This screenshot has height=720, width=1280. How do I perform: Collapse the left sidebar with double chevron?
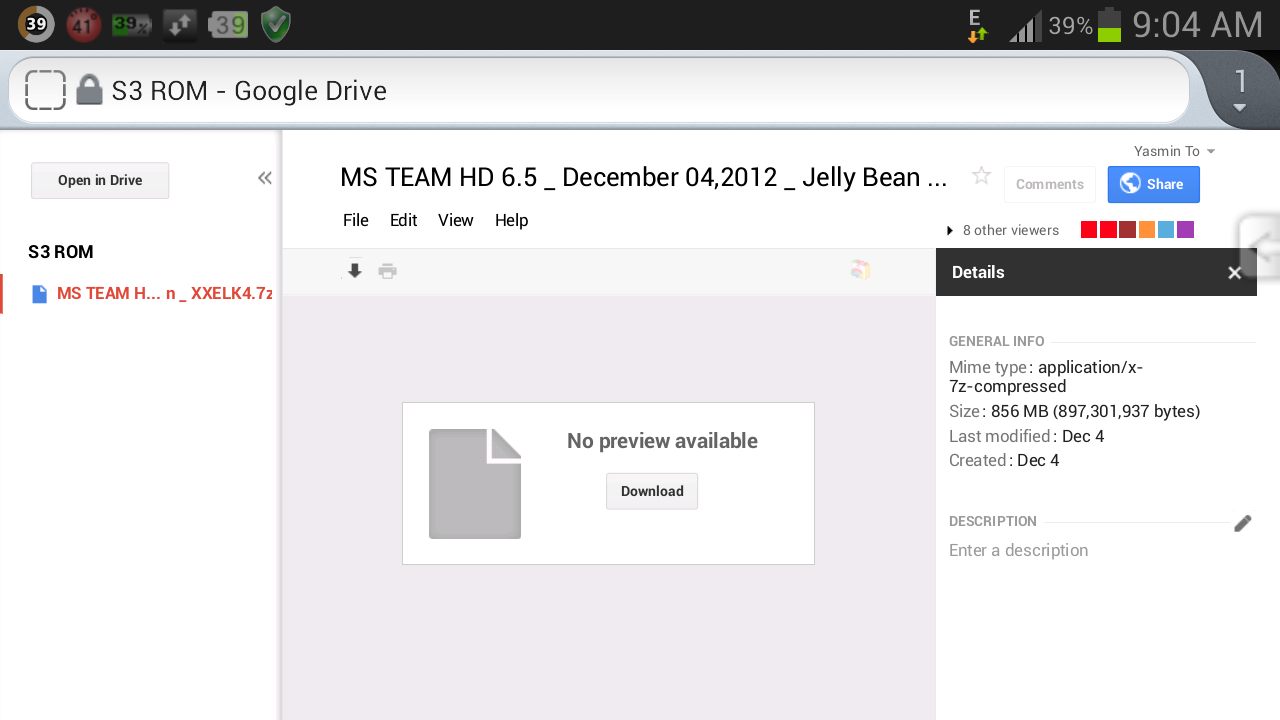point(265,178)
